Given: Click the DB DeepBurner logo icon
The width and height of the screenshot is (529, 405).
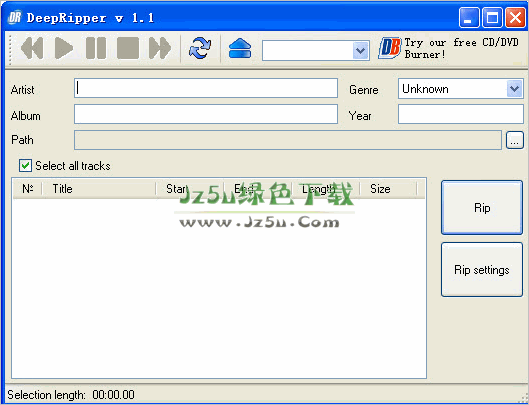Looking at the screenshot, I should [x=390, y=48].
